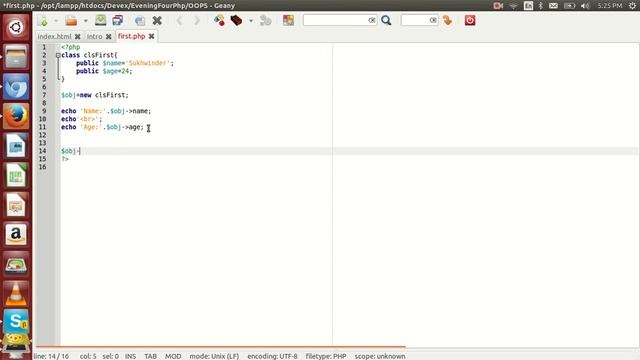Click 'filetype: PHP' in status bar

(x=326, y=356)
